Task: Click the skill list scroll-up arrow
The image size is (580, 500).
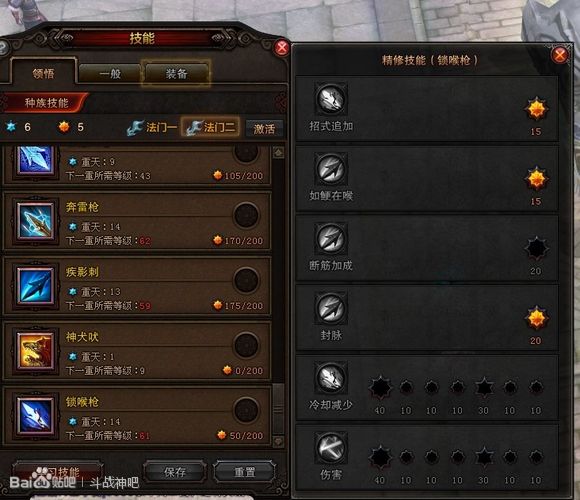Action: pos(278,152)
